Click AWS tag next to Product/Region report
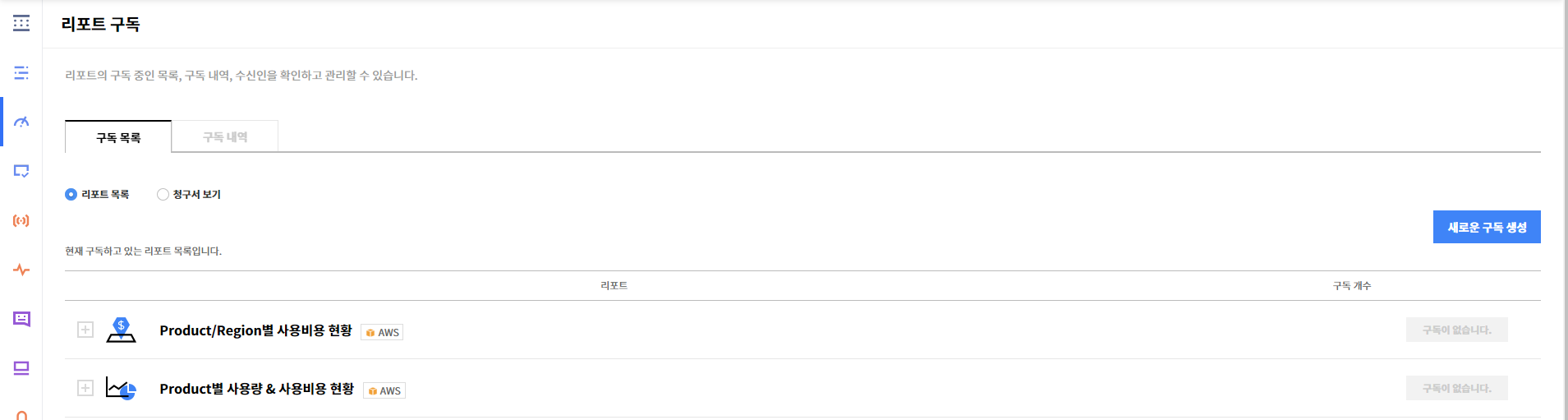This screenshot has height=420, width=1568. coord(382,333)
